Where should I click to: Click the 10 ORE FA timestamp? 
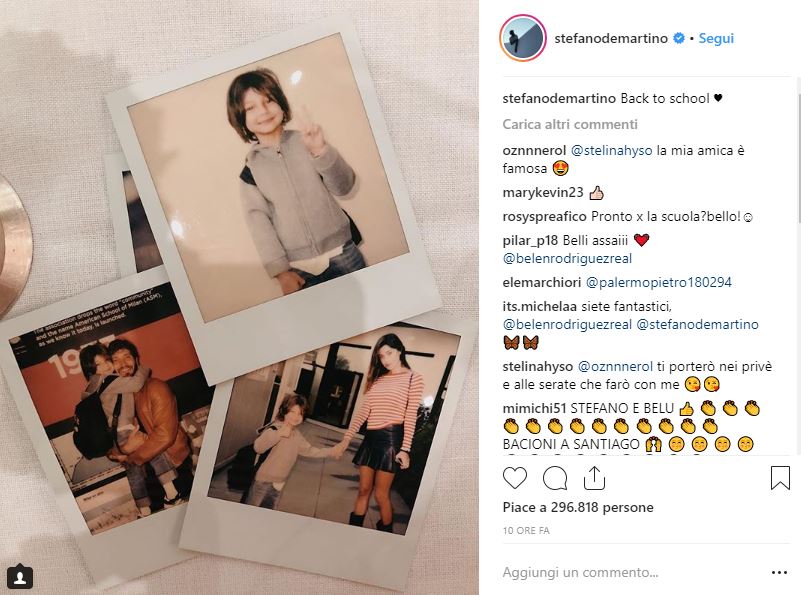click(x=528, y=528)
